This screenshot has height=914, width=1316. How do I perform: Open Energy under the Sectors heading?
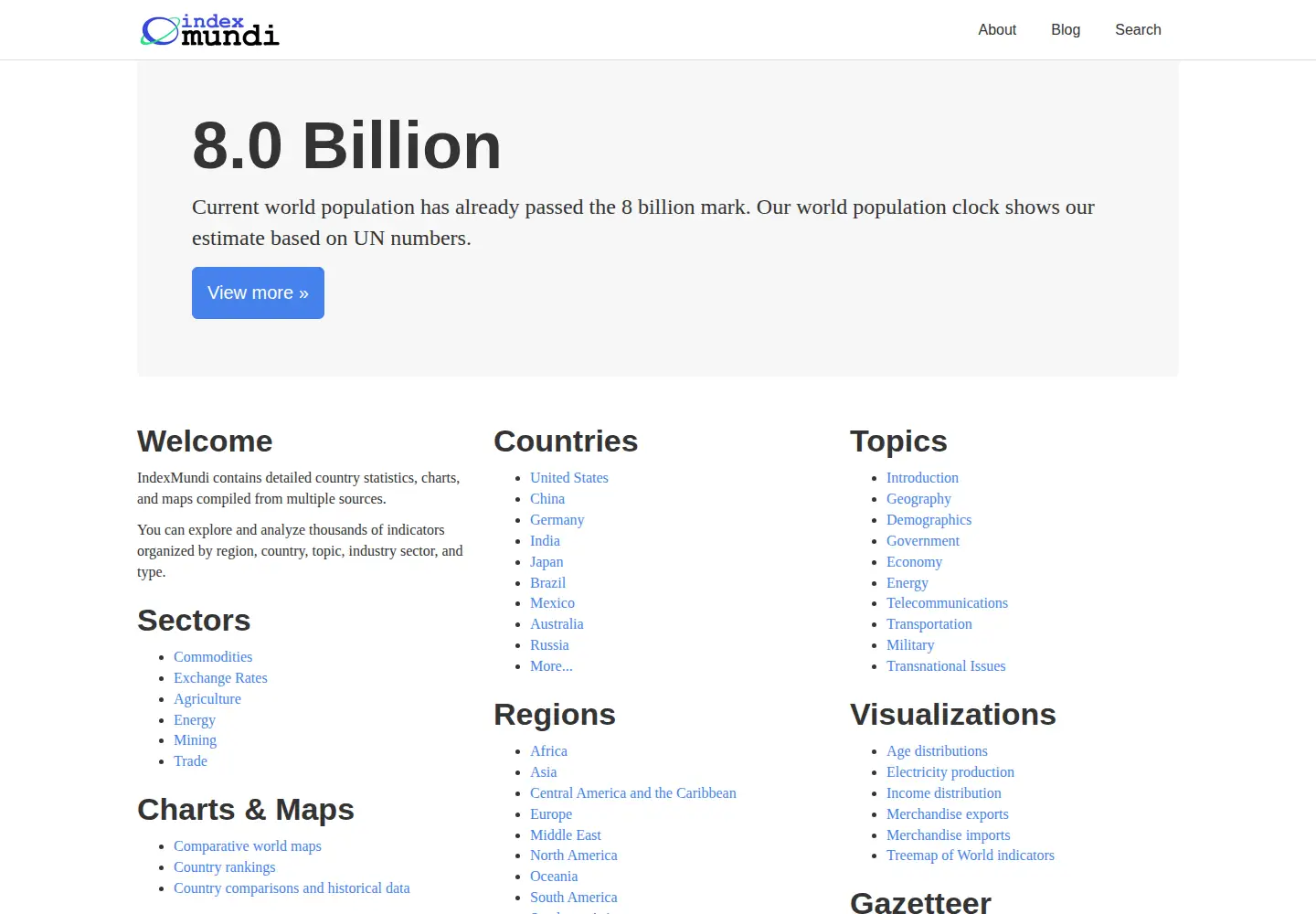pyautogui.click(x=195, y=720)
